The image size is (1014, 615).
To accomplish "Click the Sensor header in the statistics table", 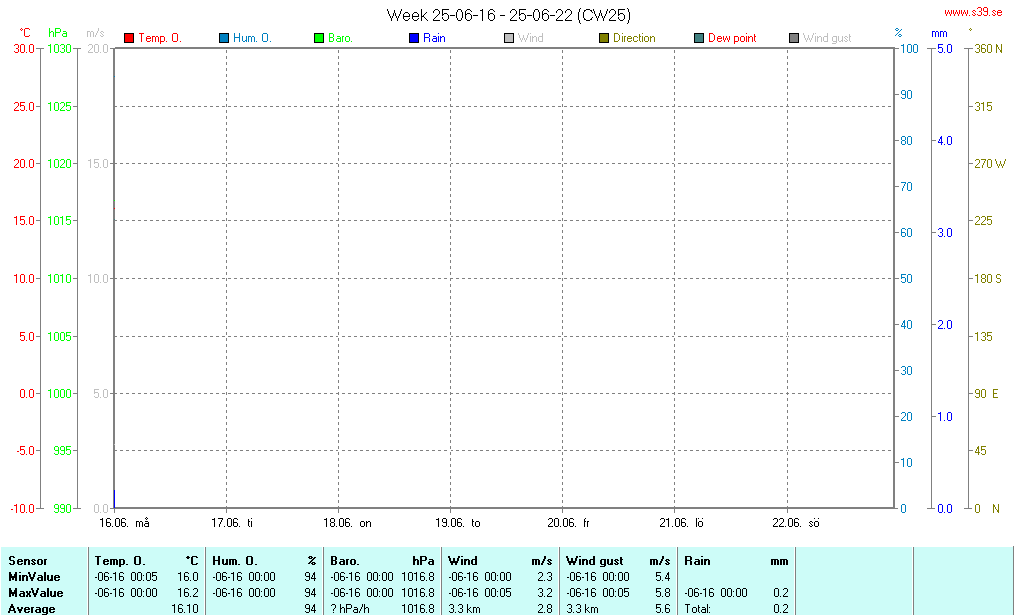I will pos(28,561).
